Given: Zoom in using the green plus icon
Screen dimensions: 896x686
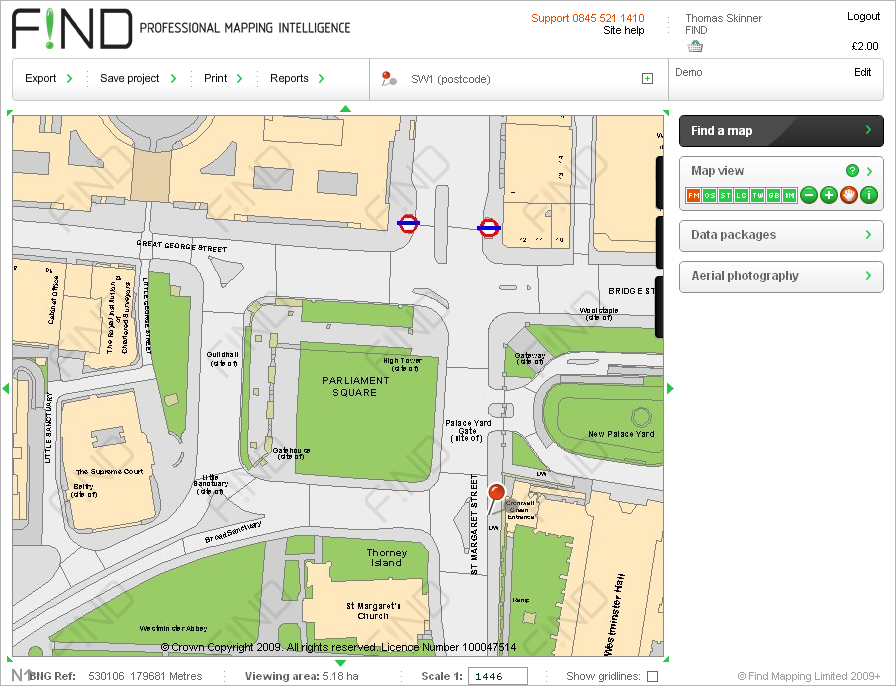Looking at the screenshot, I should coord(828,196).
